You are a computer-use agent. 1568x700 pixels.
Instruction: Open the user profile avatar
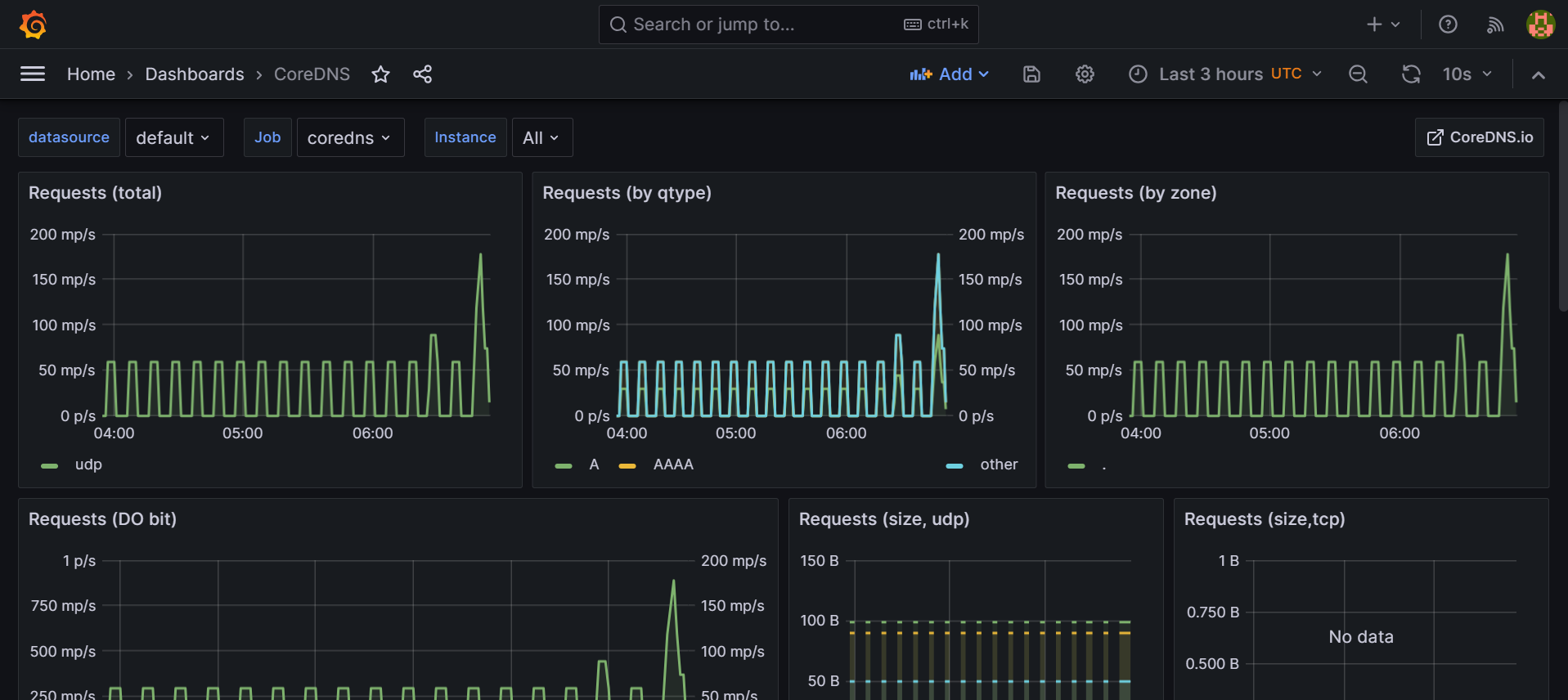tap(1541, 25)
